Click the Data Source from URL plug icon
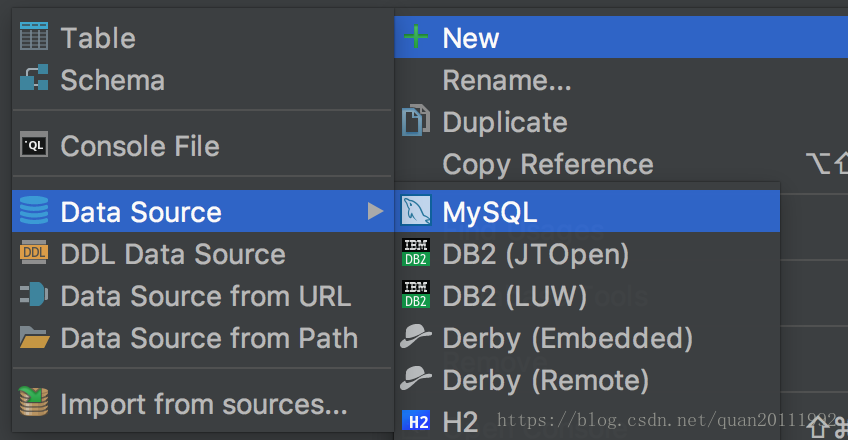 click(34, 295)
